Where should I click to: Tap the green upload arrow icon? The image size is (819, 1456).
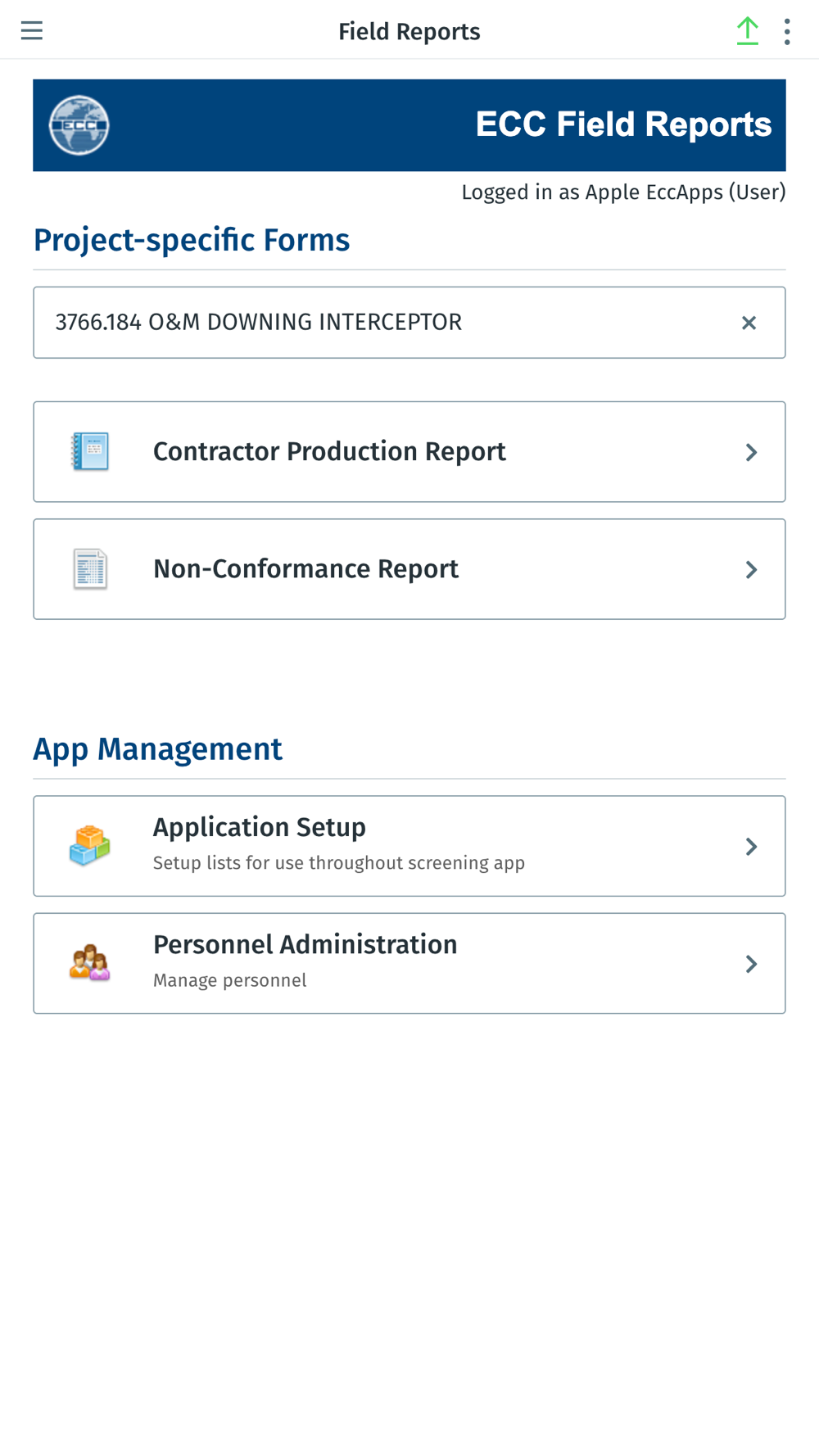pyautogui.click(x=747, y=31)
